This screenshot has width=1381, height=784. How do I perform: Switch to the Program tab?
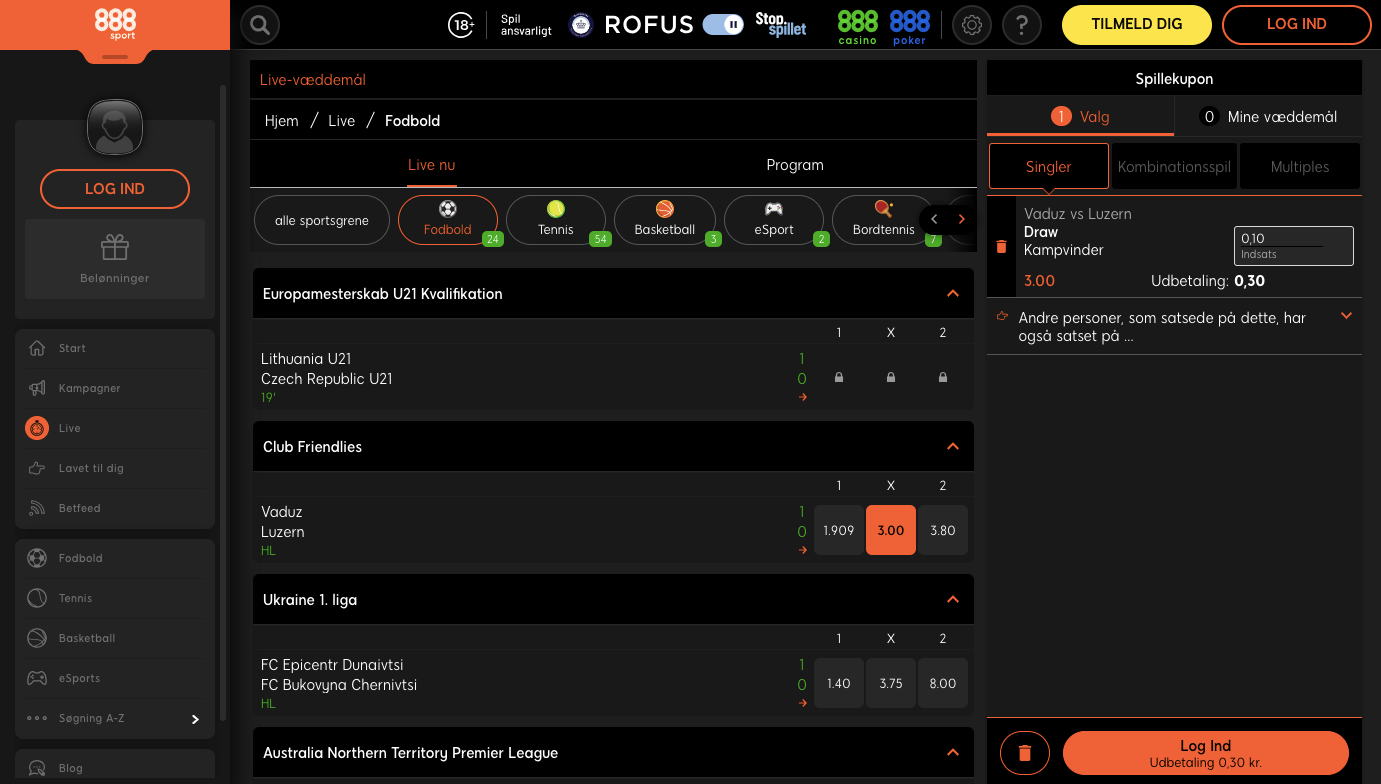pos(795,165)
